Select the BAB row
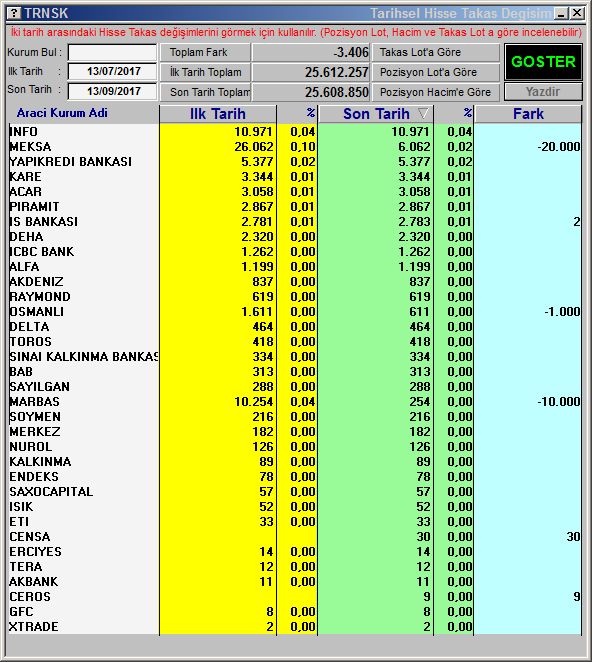 coord(295,372)
